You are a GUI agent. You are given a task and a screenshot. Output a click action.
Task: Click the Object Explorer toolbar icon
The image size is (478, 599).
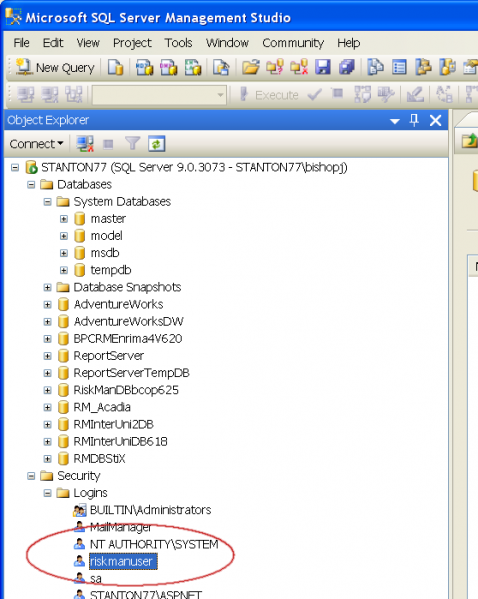click(423, 68)
